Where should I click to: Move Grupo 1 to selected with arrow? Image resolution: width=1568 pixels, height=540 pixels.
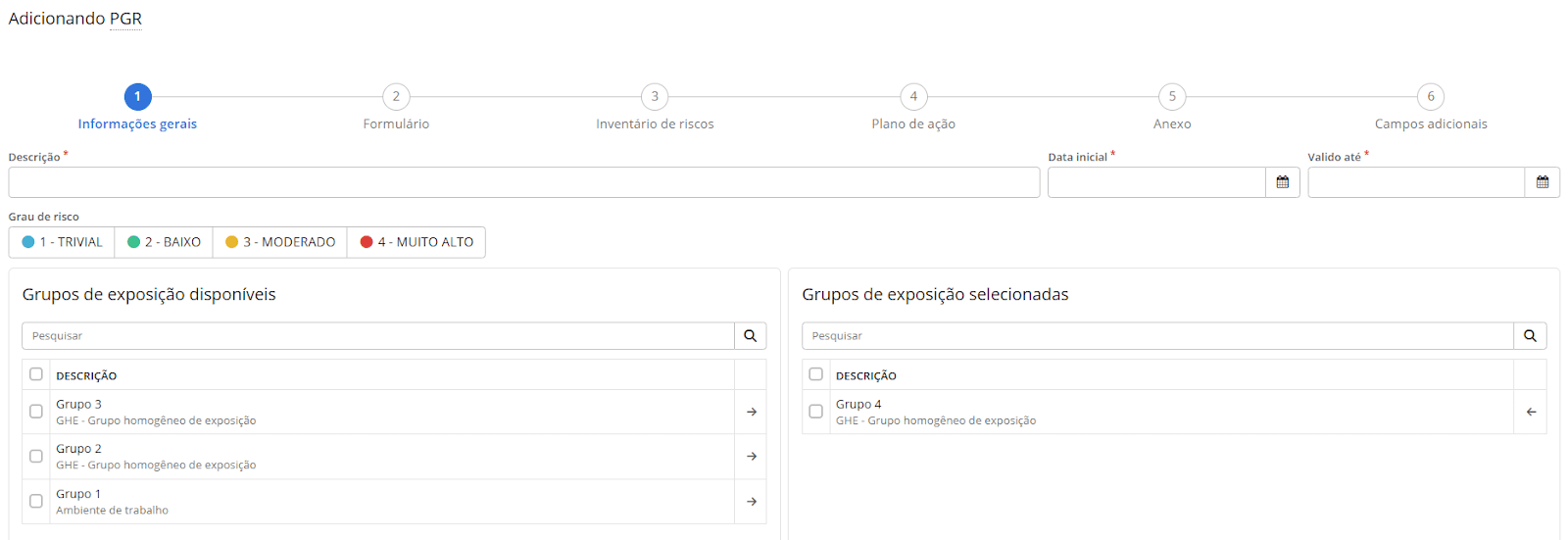coord(751,502)
